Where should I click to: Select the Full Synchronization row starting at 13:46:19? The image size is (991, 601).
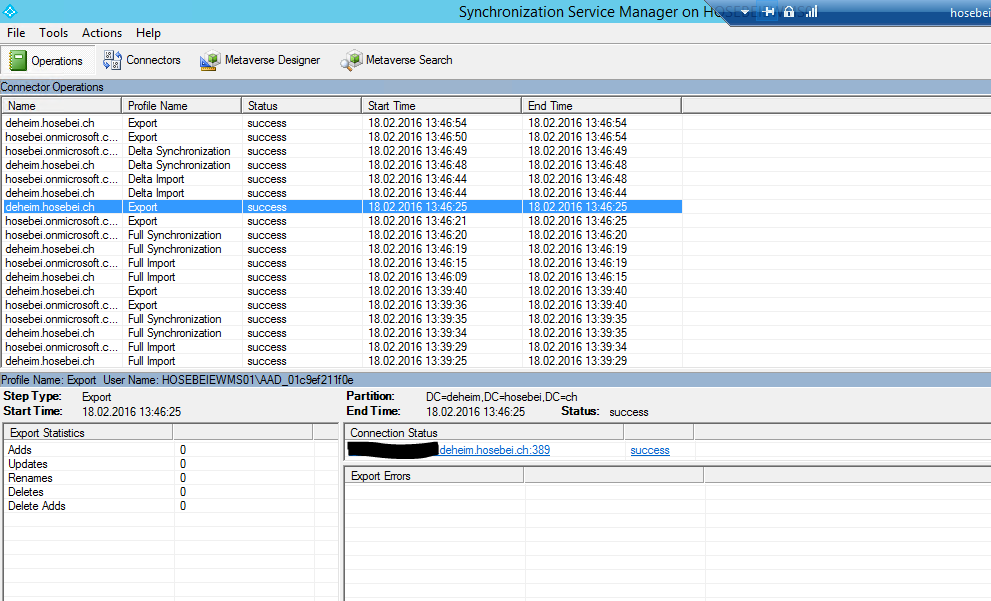(x=342, y=249)
